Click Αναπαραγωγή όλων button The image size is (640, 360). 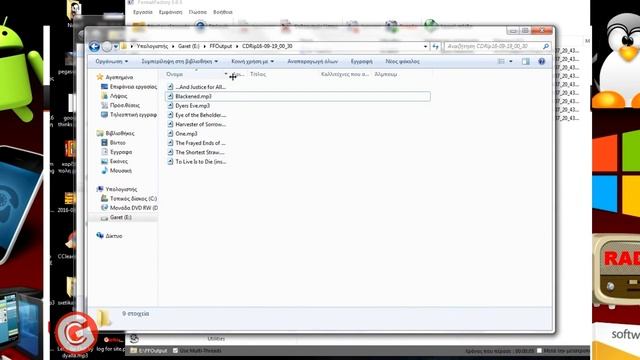[x=313, y=62]
